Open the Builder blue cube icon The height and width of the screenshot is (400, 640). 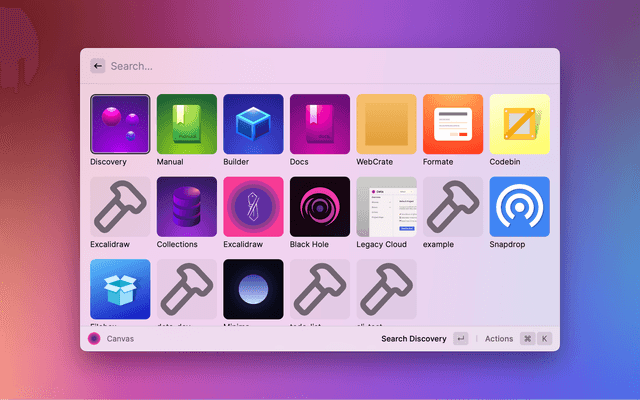pos(253,124)
